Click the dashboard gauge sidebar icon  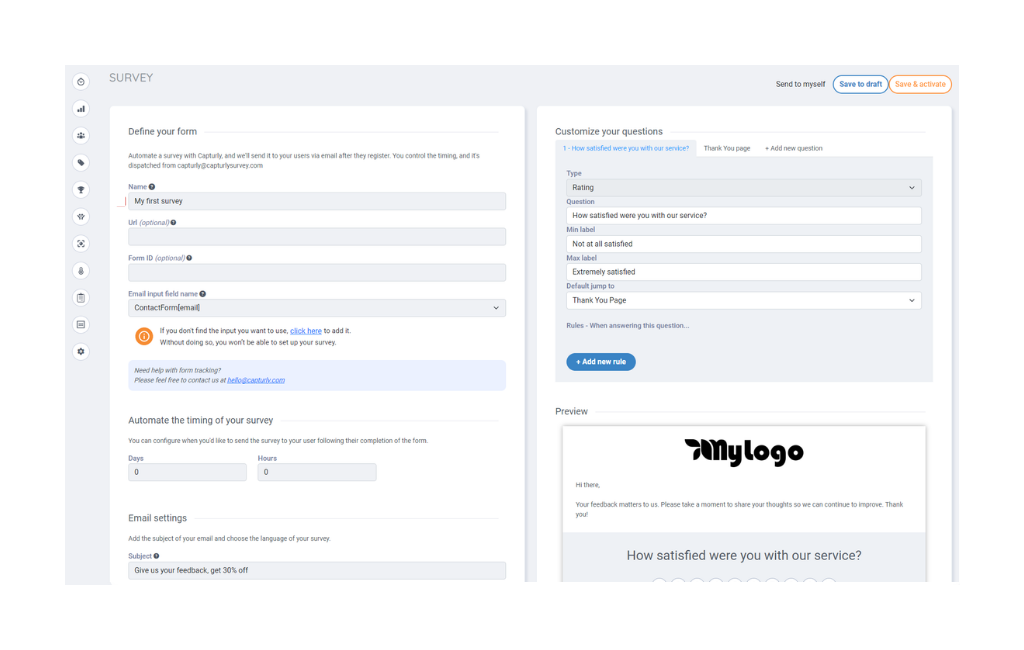[x=81, y=82]
